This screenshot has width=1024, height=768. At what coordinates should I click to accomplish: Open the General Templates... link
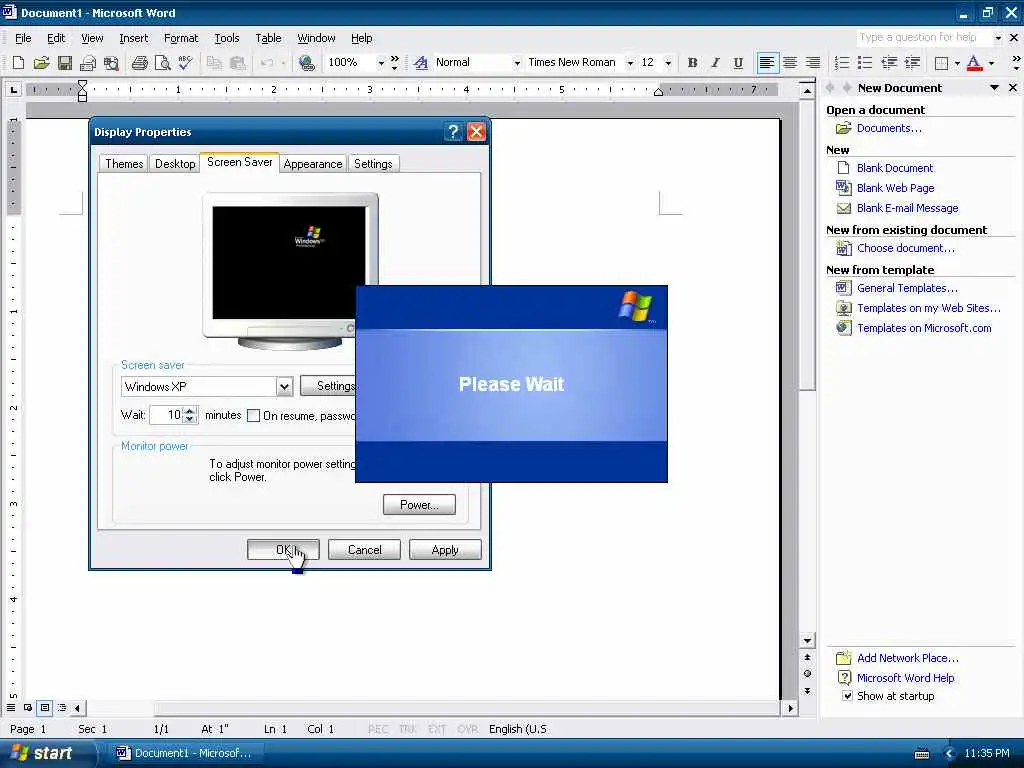(907, 288)
